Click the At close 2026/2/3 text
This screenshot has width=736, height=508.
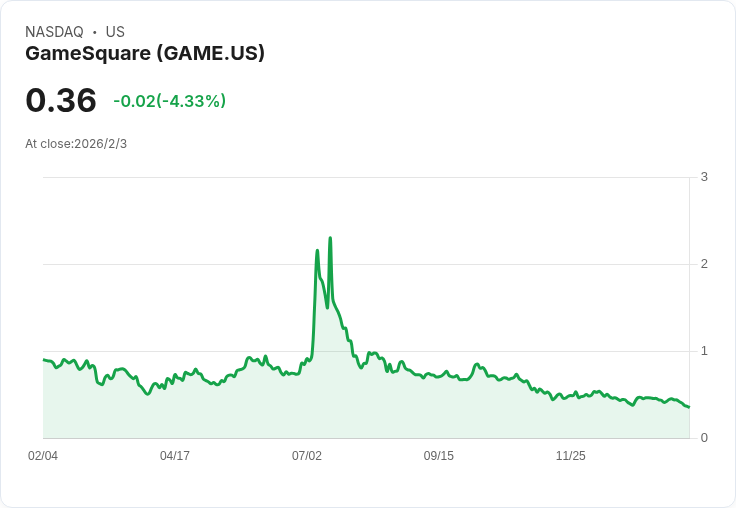pyautogui.click(x=76, y=144)
